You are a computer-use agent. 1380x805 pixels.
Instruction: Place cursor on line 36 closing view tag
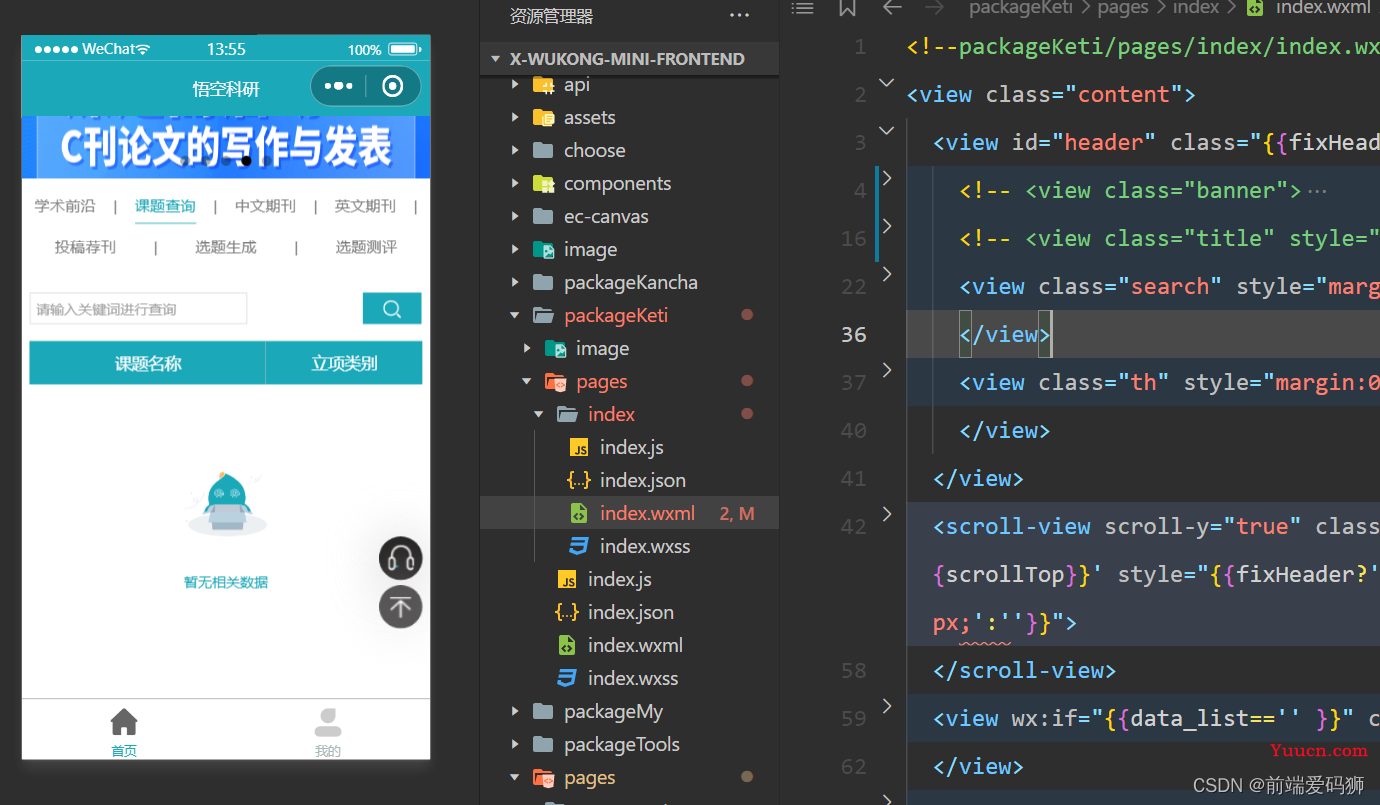click(1005, 334)
